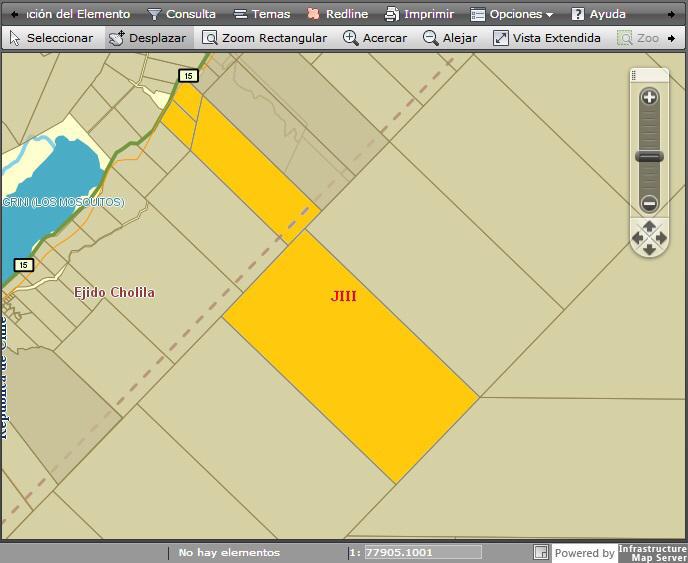Open the Ayuda help menu

[598, 14]
